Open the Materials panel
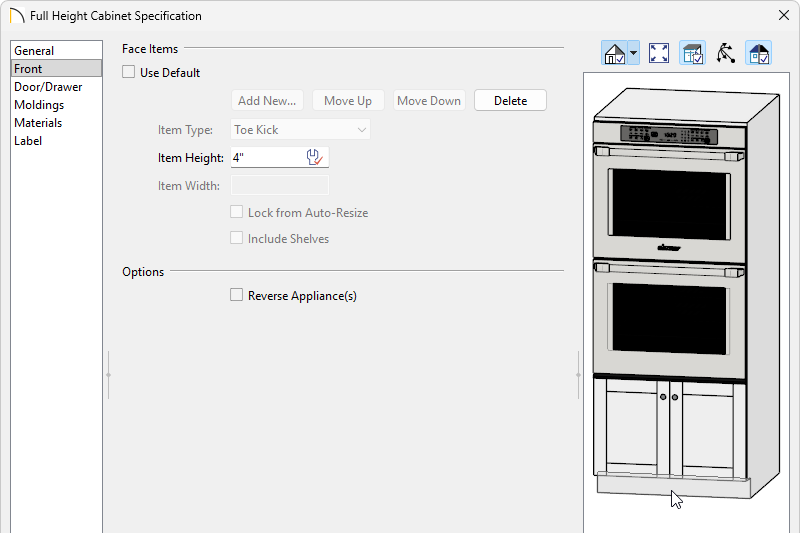The width and height of the screenshot is (800, 533). click(56, 122)
